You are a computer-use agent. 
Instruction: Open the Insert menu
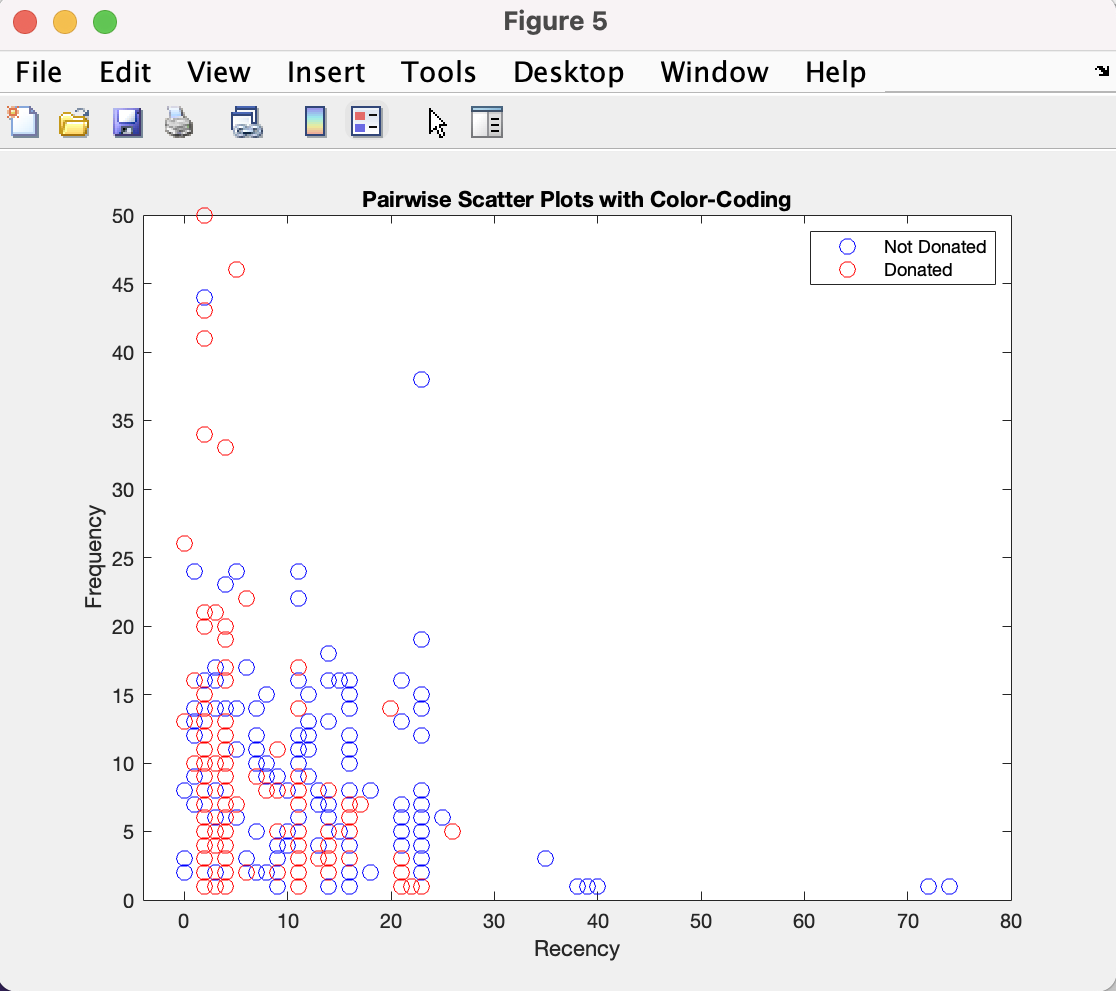[326, 71]
